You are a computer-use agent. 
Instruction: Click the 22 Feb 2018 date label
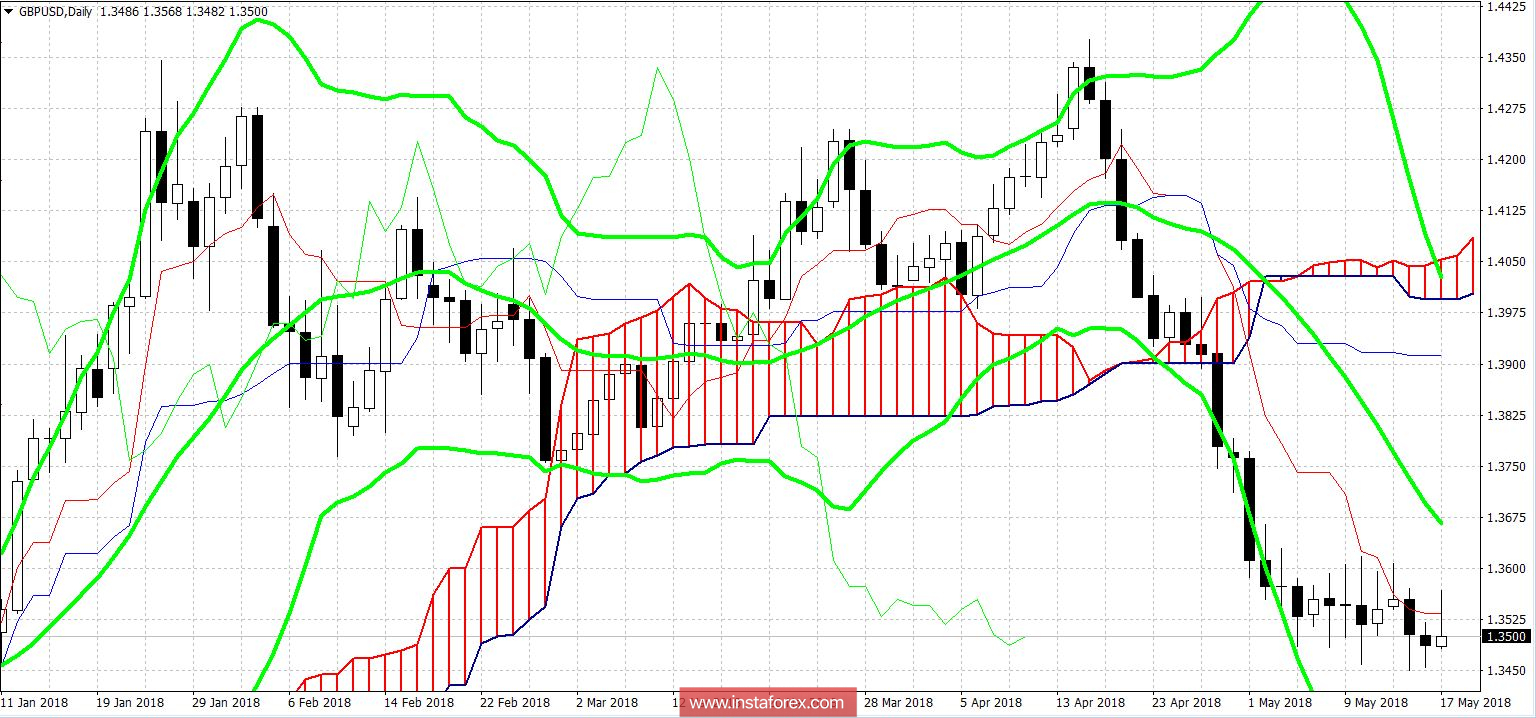tap(515, 703)
